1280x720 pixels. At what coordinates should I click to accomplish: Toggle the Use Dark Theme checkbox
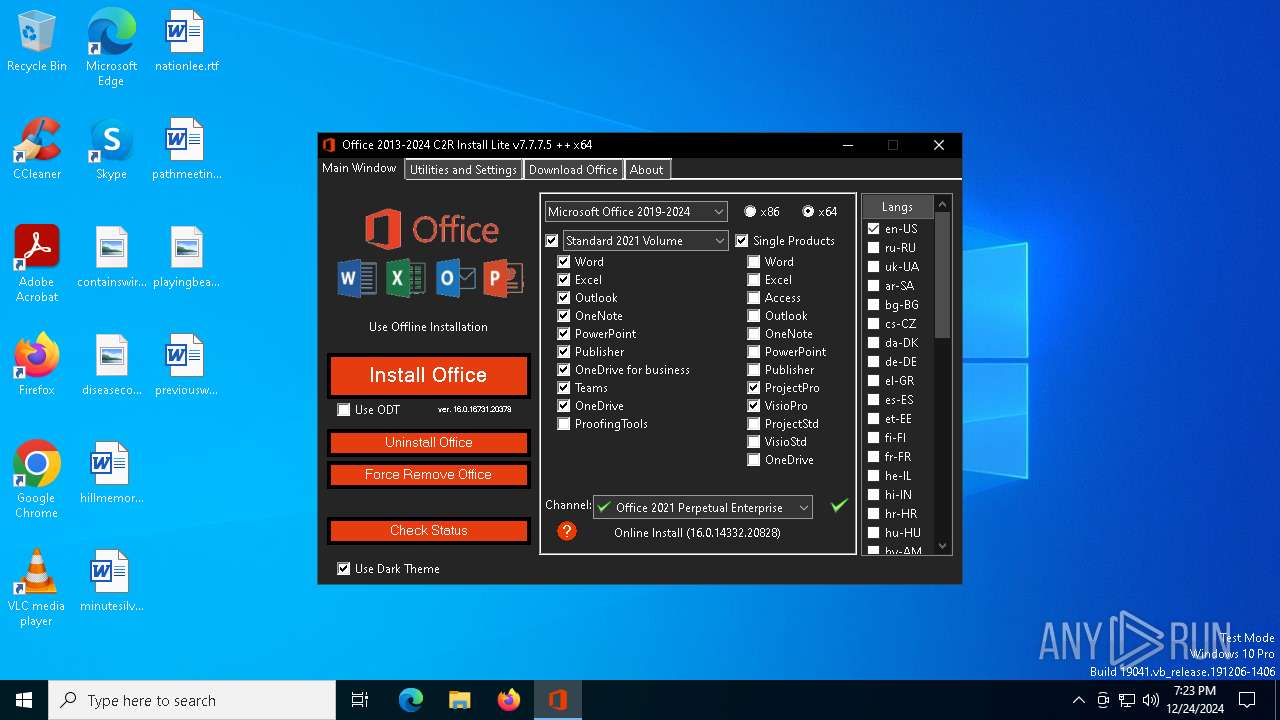coord(344,569)
